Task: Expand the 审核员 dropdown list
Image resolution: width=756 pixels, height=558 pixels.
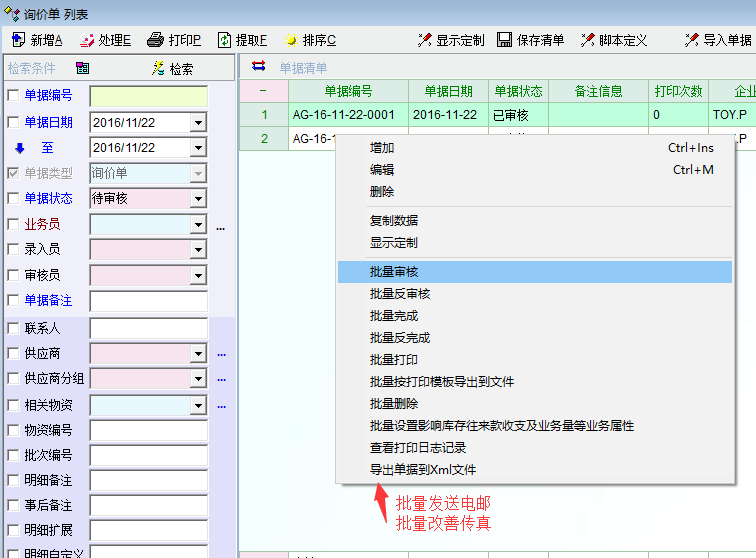Action: pyautogui.click(x=198, y=276)
